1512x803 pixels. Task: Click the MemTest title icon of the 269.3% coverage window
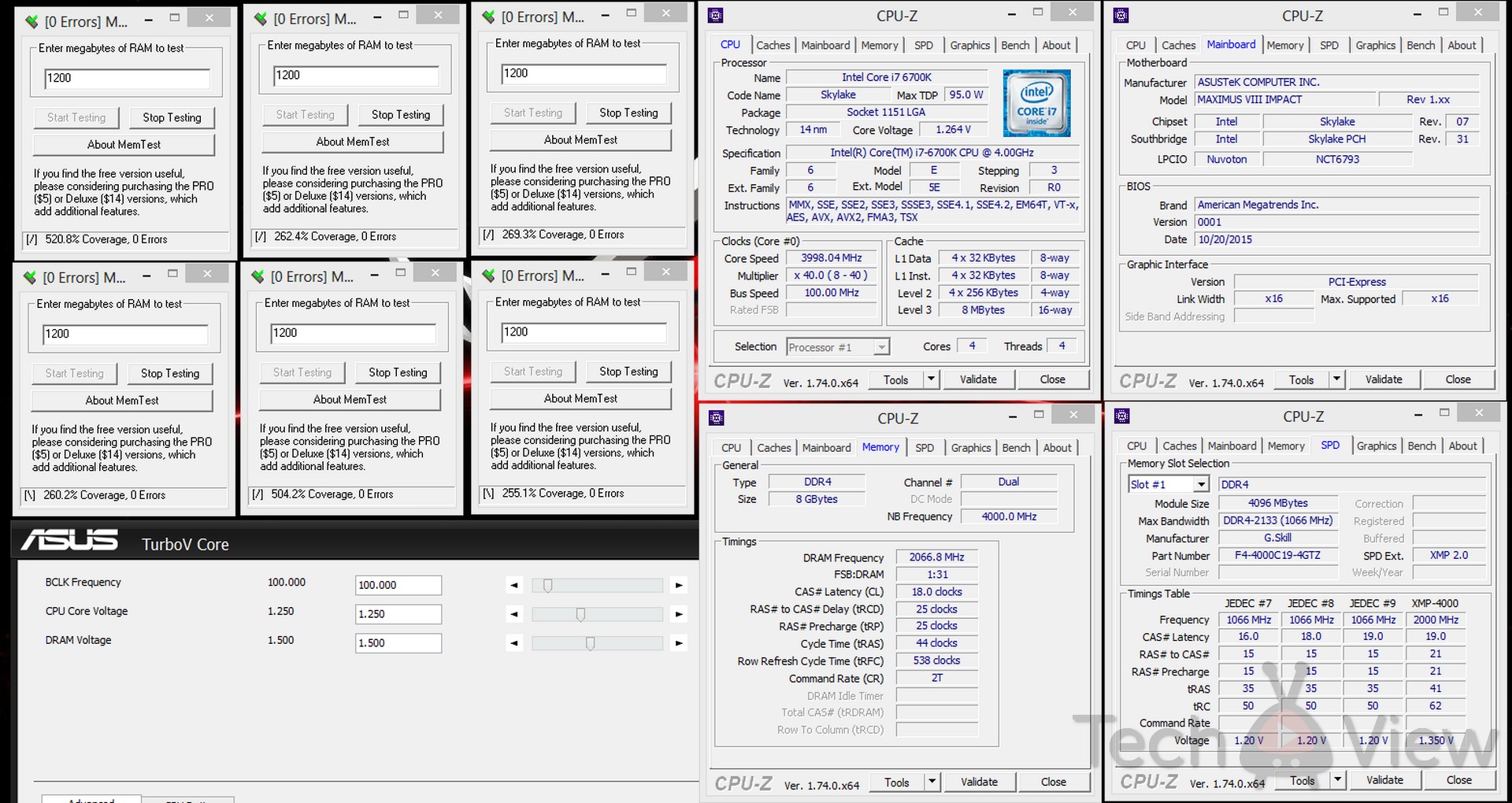pos(488,17)
